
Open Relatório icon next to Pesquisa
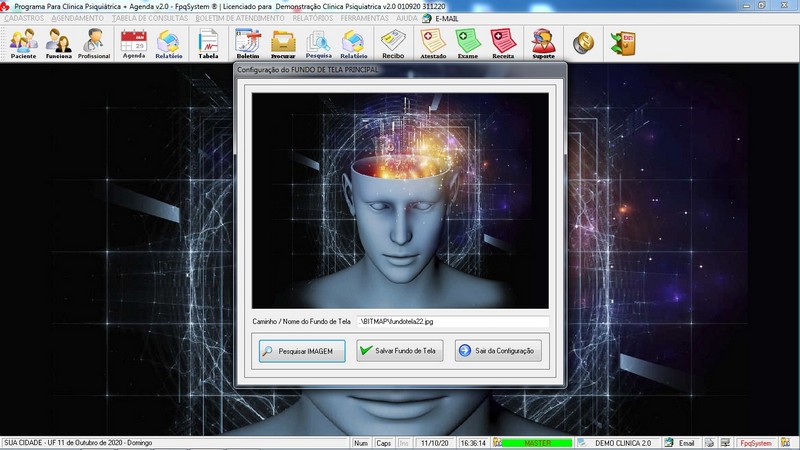[x=354, y=44]
